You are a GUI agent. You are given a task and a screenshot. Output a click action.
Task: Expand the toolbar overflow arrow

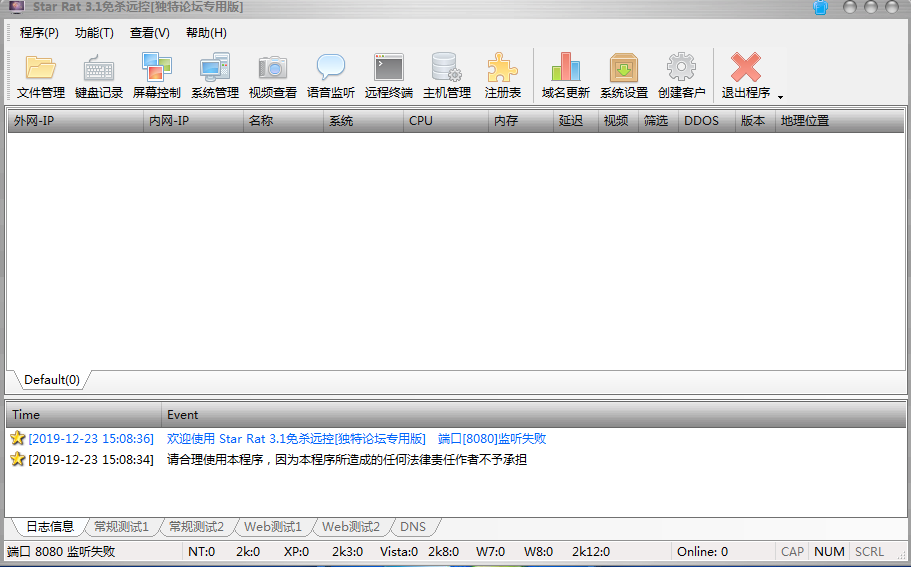pos(780,97)
